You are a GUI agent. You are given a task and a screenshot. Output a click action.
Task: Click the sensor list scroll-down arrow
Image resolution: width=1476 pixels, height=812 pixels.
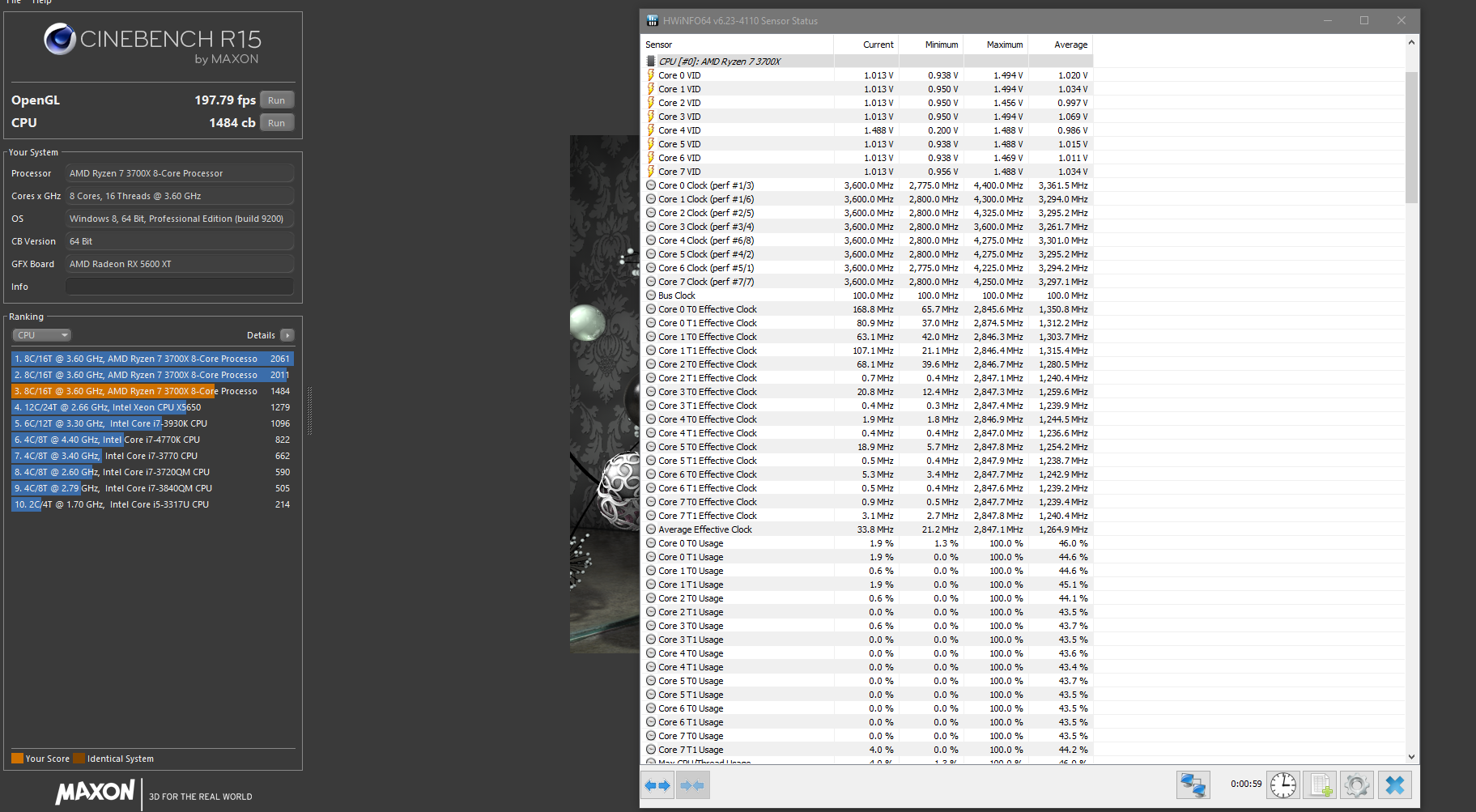(x=1411, y=757)
